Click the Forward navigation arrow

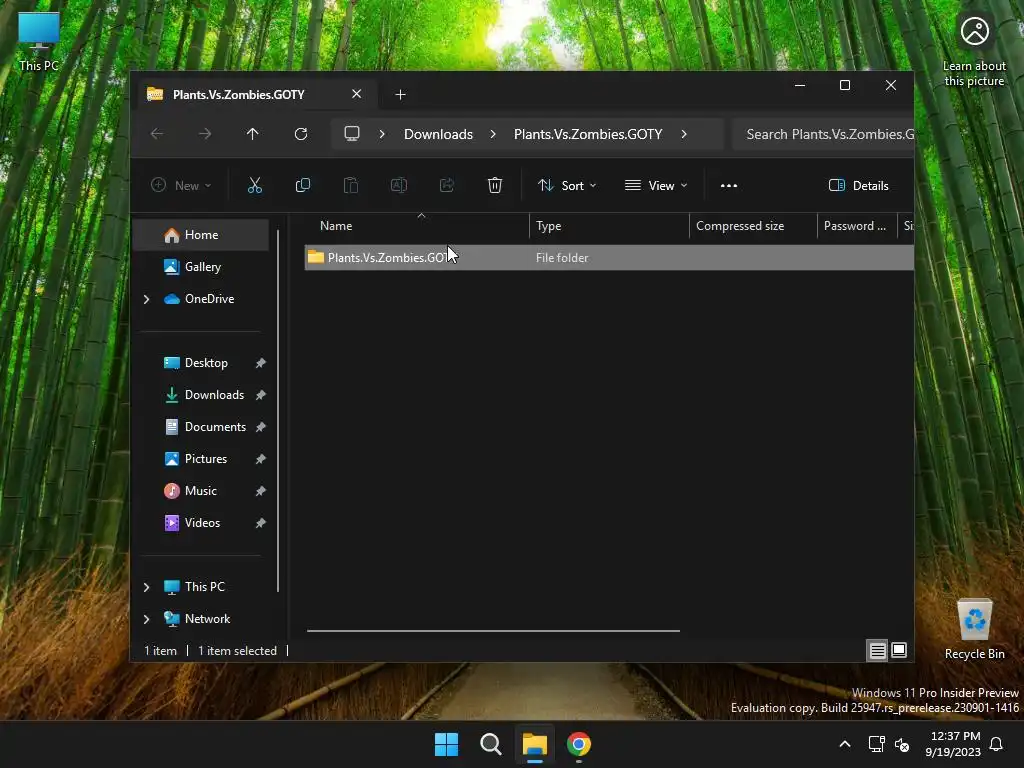(x=205, y=134)
